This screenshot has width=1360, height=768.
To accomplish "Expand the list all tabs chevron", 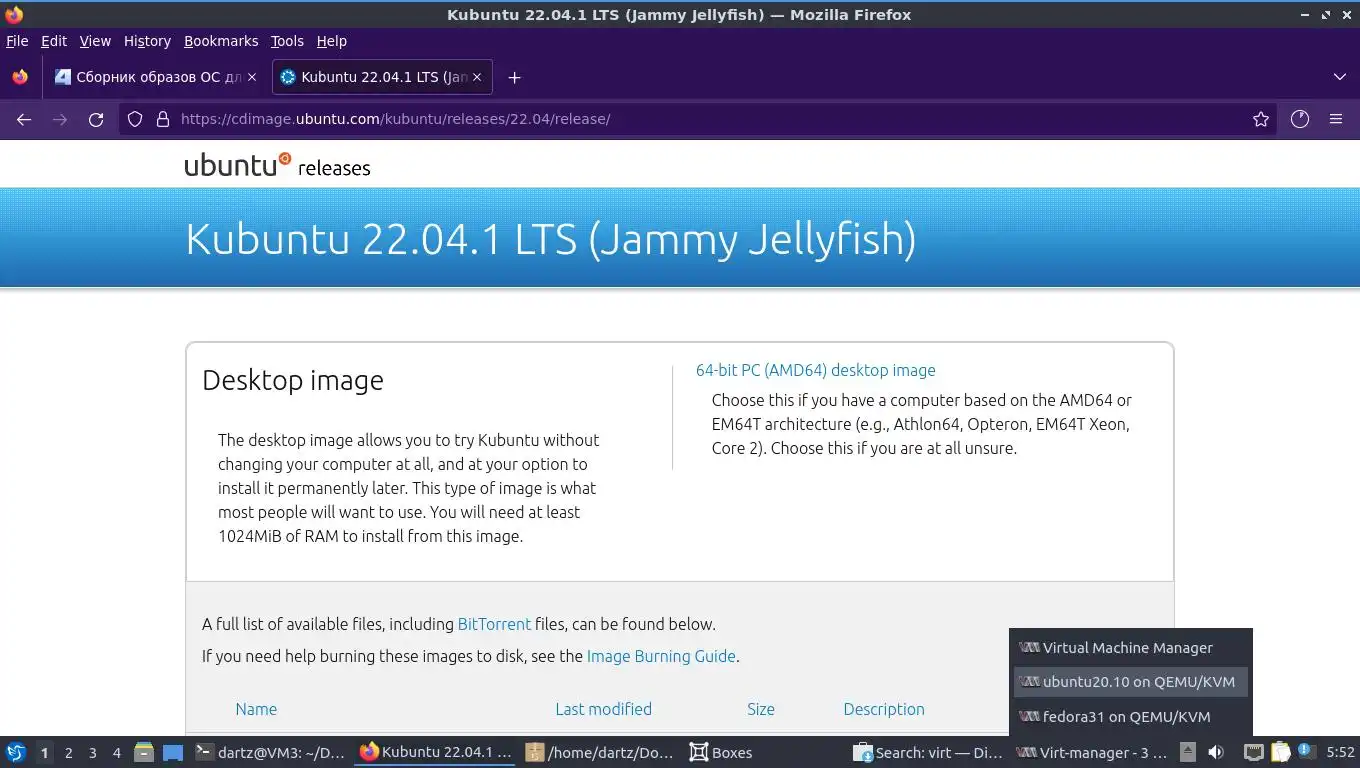I will point(1340,77).
